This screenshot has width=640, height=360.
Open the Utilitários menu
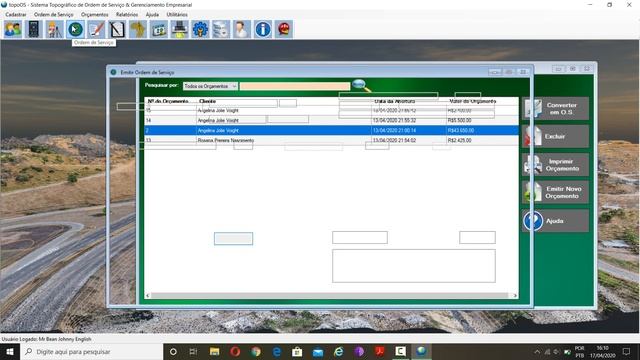click(177, 14)
